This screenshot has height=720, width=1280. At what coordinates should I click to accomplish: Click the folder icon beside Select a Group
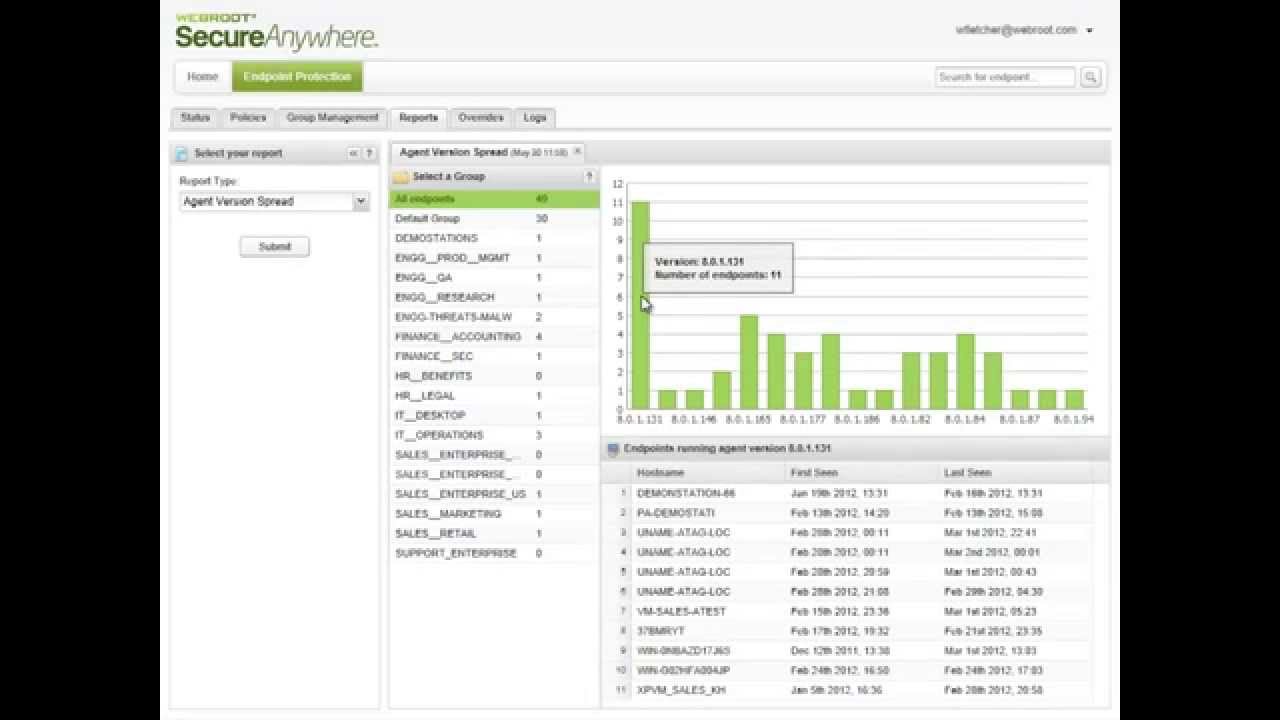401,177
